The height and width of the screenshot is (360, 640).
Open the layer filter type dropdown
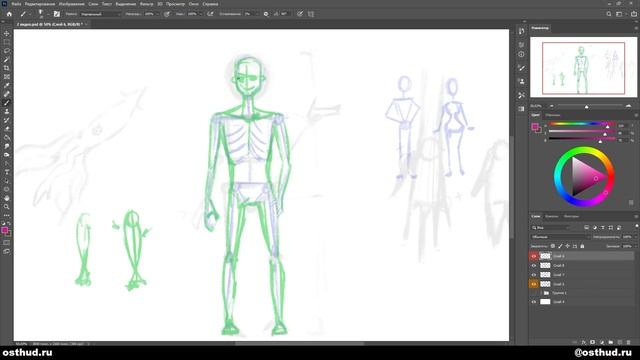(549, 228)
